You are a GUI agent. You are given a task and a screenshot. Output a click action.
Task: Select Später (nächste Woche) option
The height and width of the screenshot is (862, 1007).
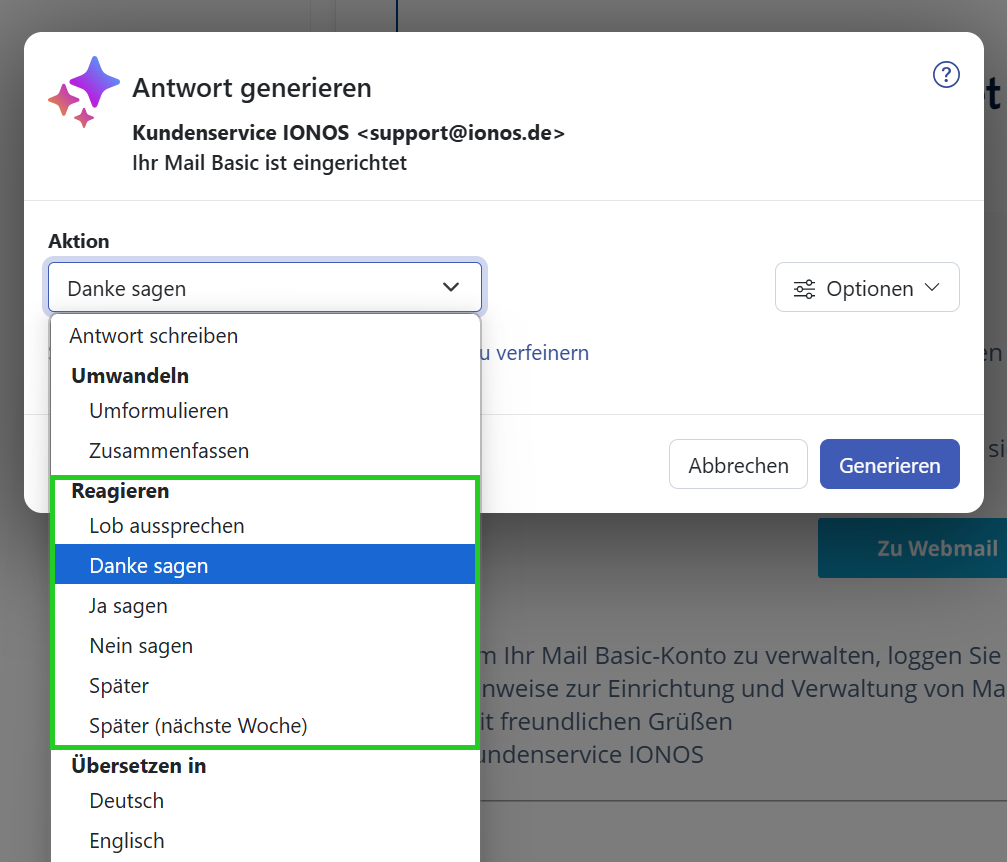(265, 725)
